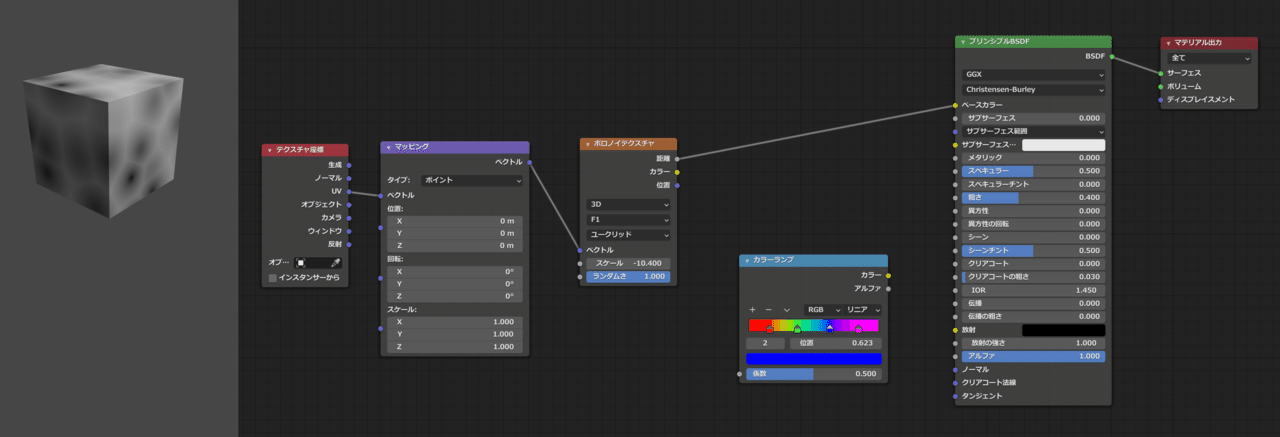
Task: Click the ディスプレイスメント input socket
Action: [1160, 100]
